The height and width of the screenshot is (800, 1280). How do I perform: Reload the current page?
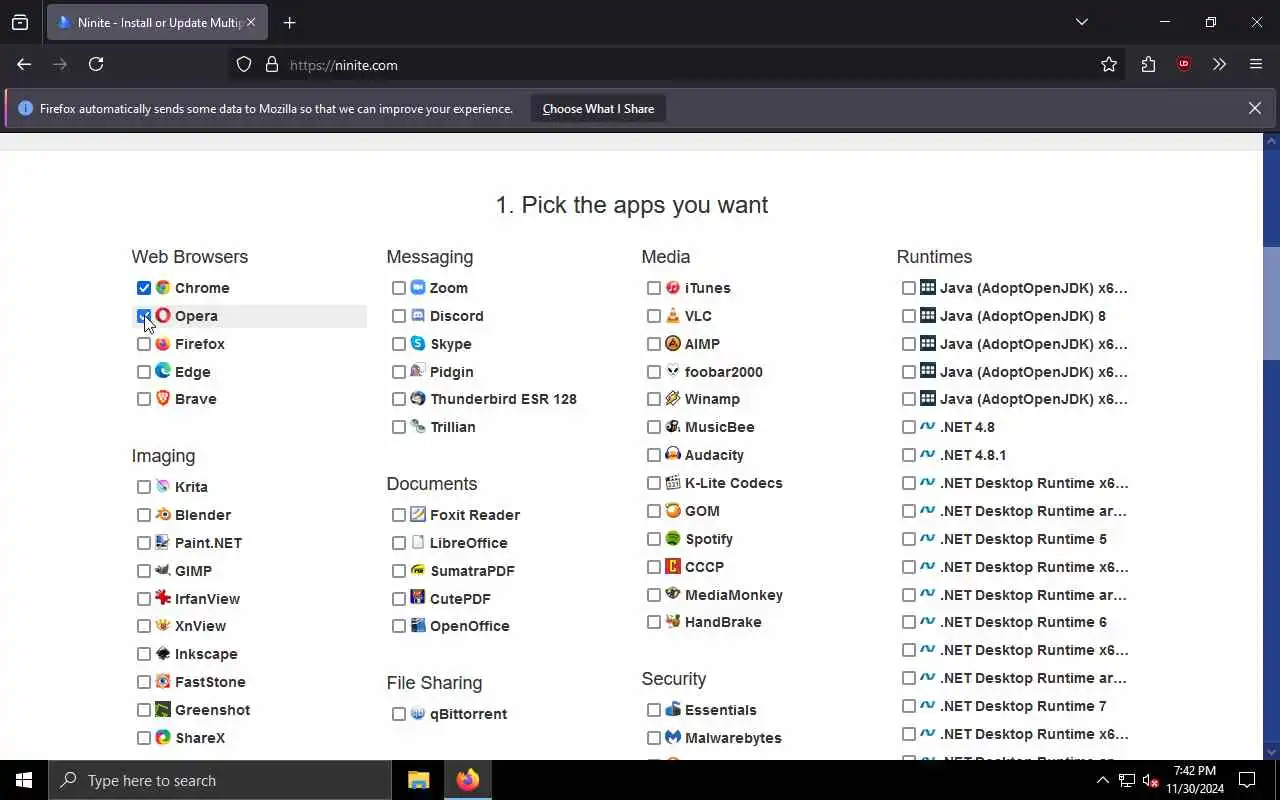pos(96,64)
